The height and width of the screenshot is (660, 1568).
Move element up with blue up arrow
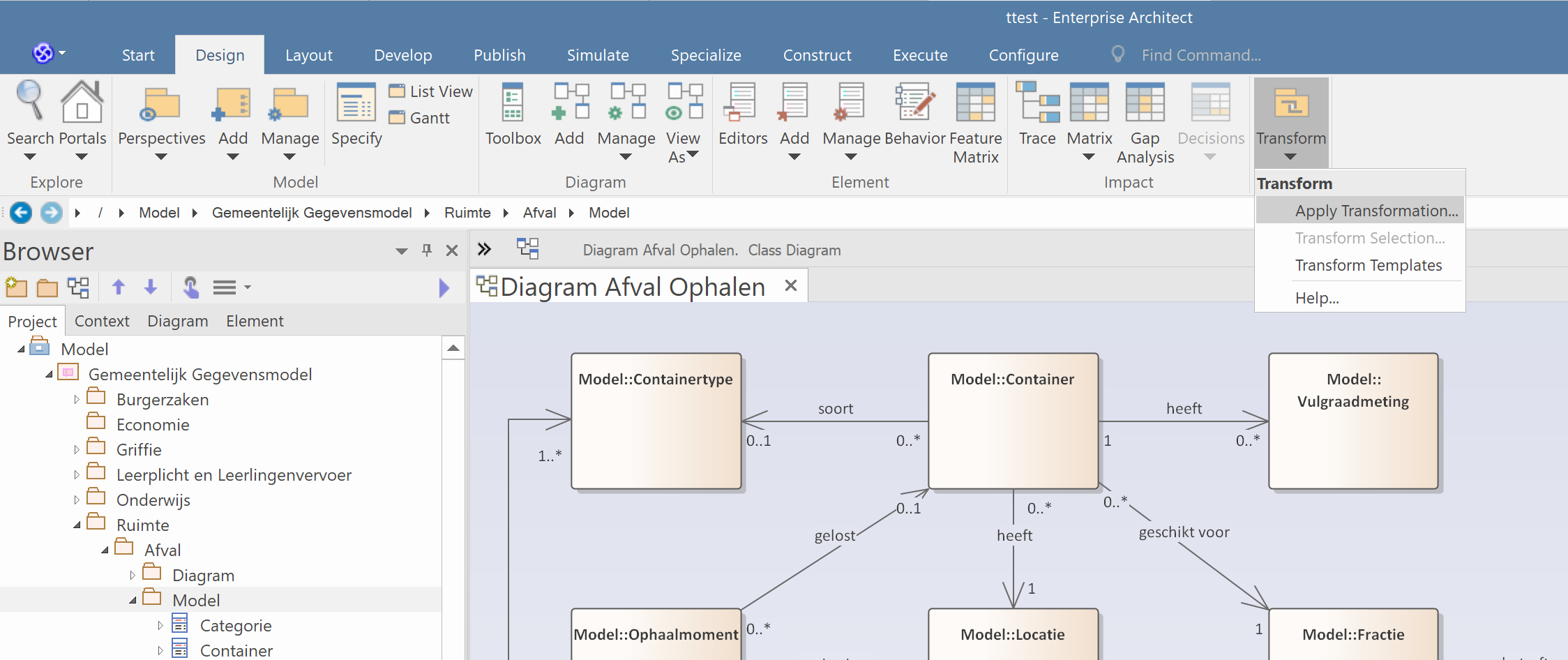tap(119, 287)
